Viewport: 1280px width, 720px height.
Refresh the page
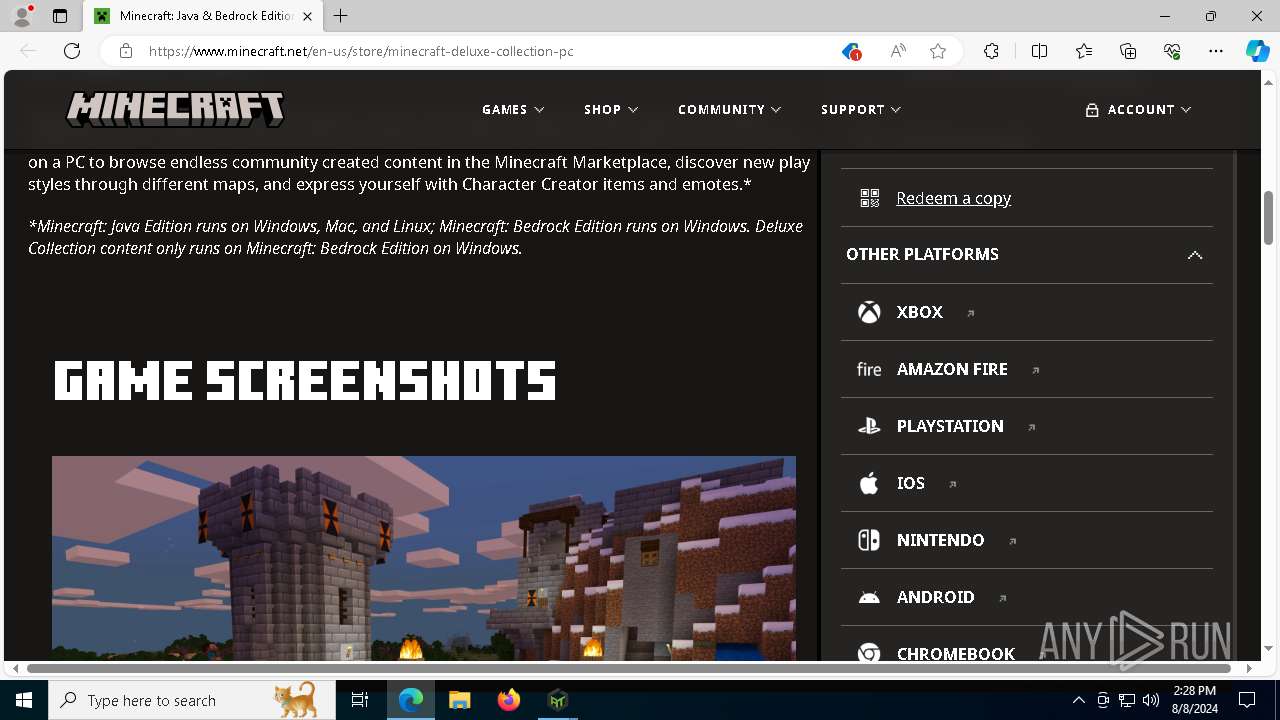pos(72,51)
